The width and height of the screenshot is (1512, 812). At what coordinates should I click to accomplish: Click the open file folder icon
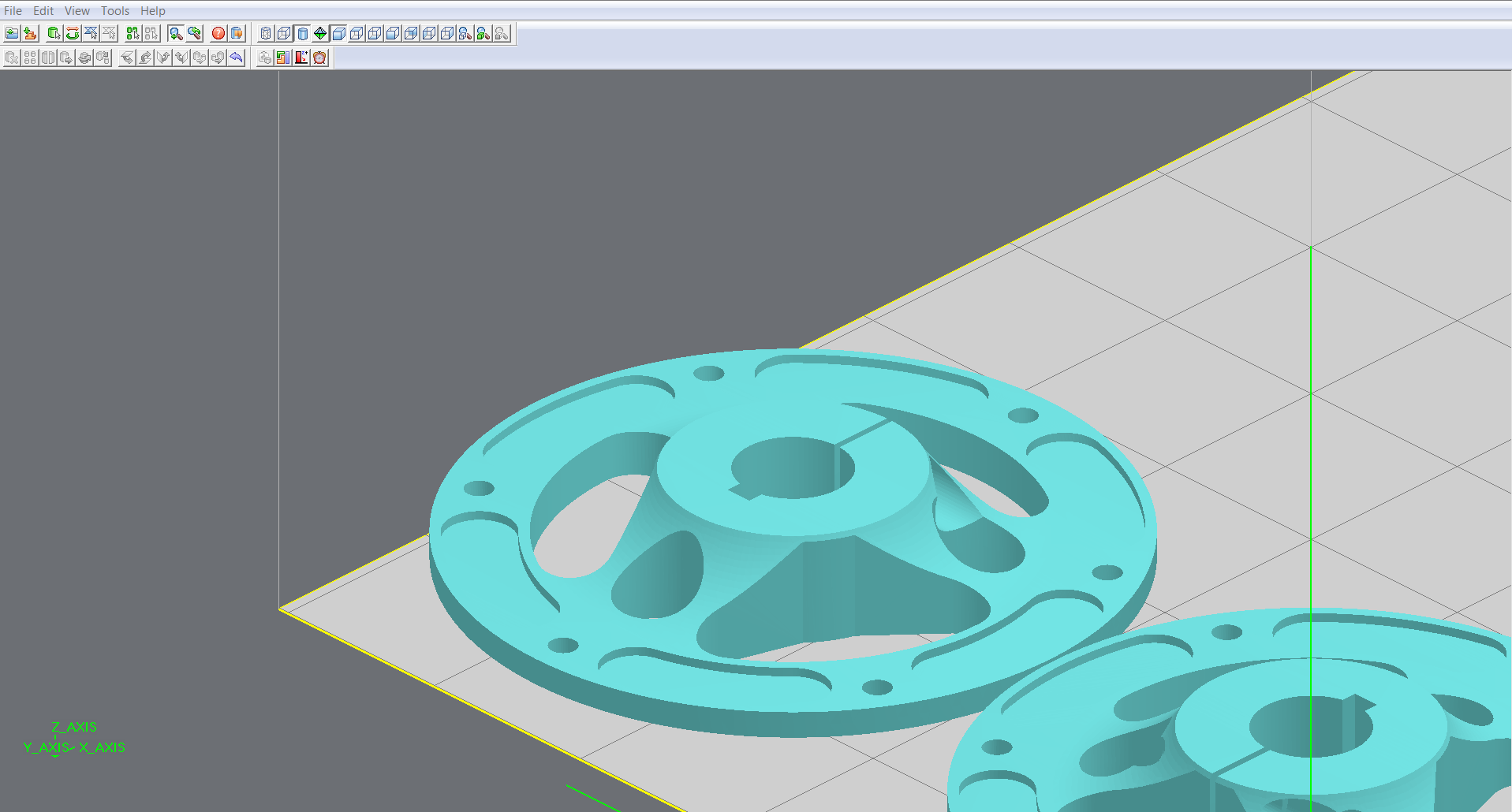tap(12, 33)
